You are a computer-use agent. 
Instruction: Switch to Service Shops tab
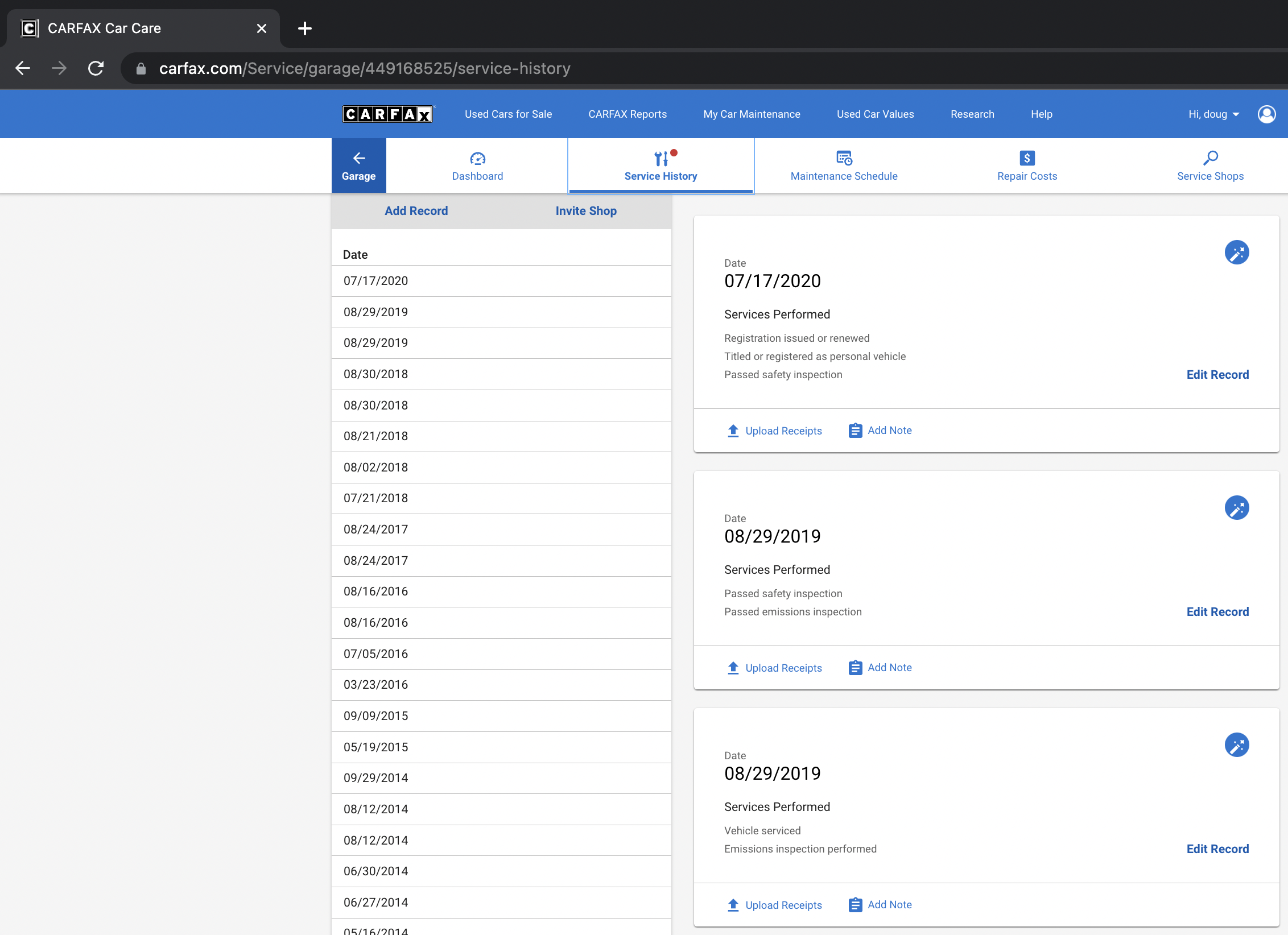[1211, 166]
